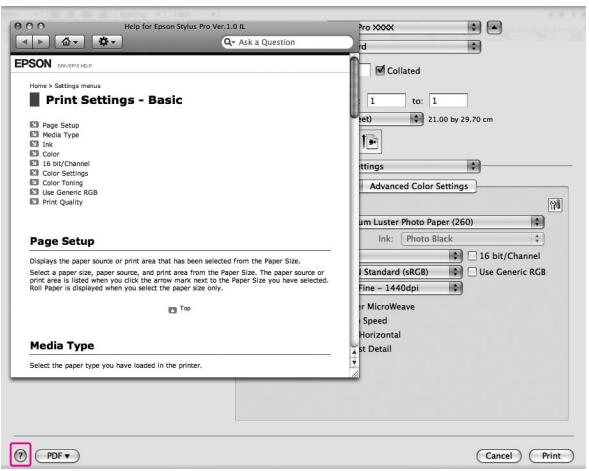Image resolution: width=589 pixels, height=471 pixels.
Task: Click arrow icon beside Color link
Action: coord(34,153)
